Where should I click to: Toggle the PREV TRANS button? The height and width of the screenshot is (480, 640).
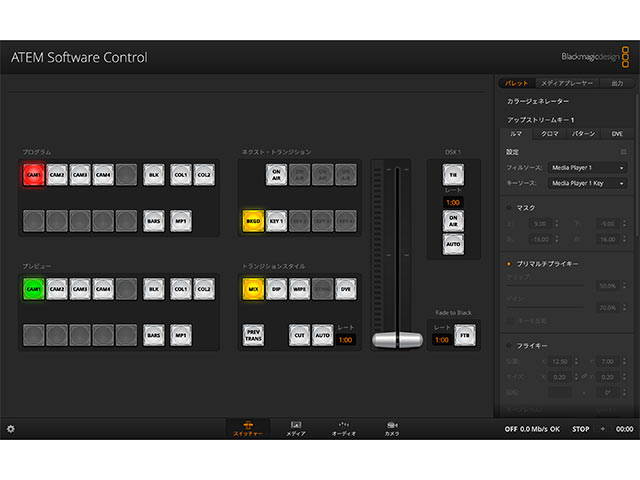pos(253,335)
